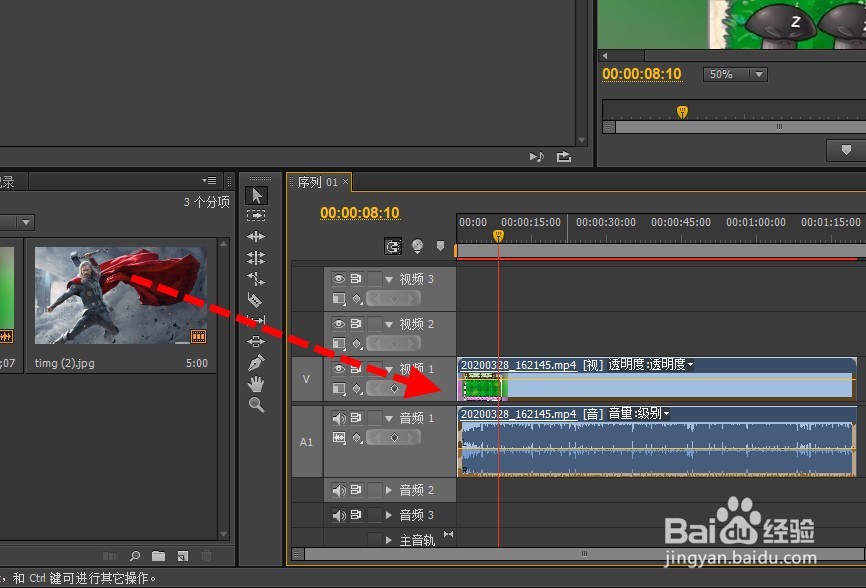Viewport: 866px width, 588px height.
Task: Mute 音频 3 track with speaker icon
Action: point(339,515)
